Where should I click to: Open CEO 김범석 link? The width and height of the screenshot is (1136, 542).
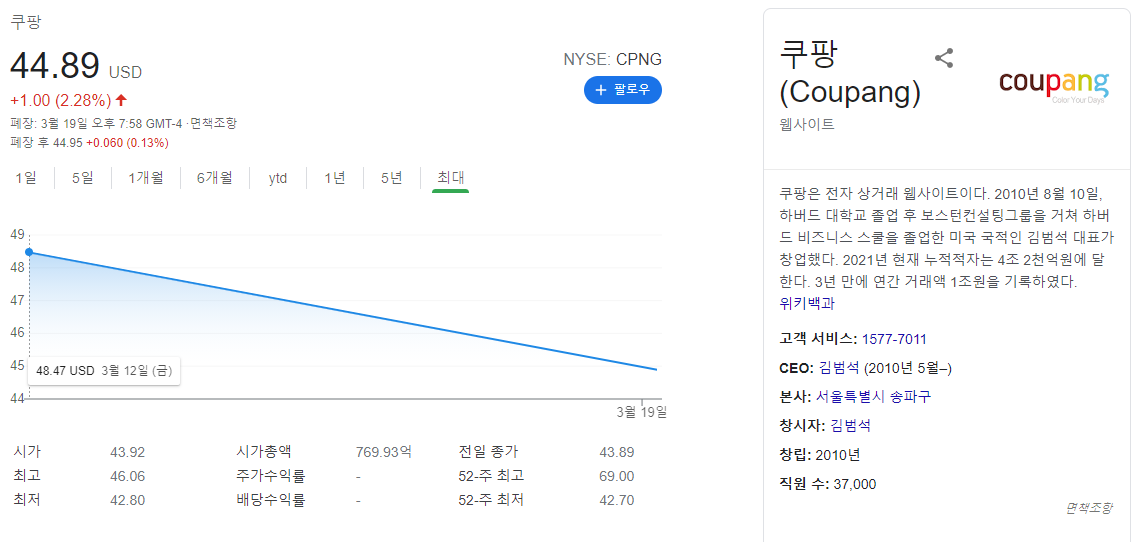point(839,368)
